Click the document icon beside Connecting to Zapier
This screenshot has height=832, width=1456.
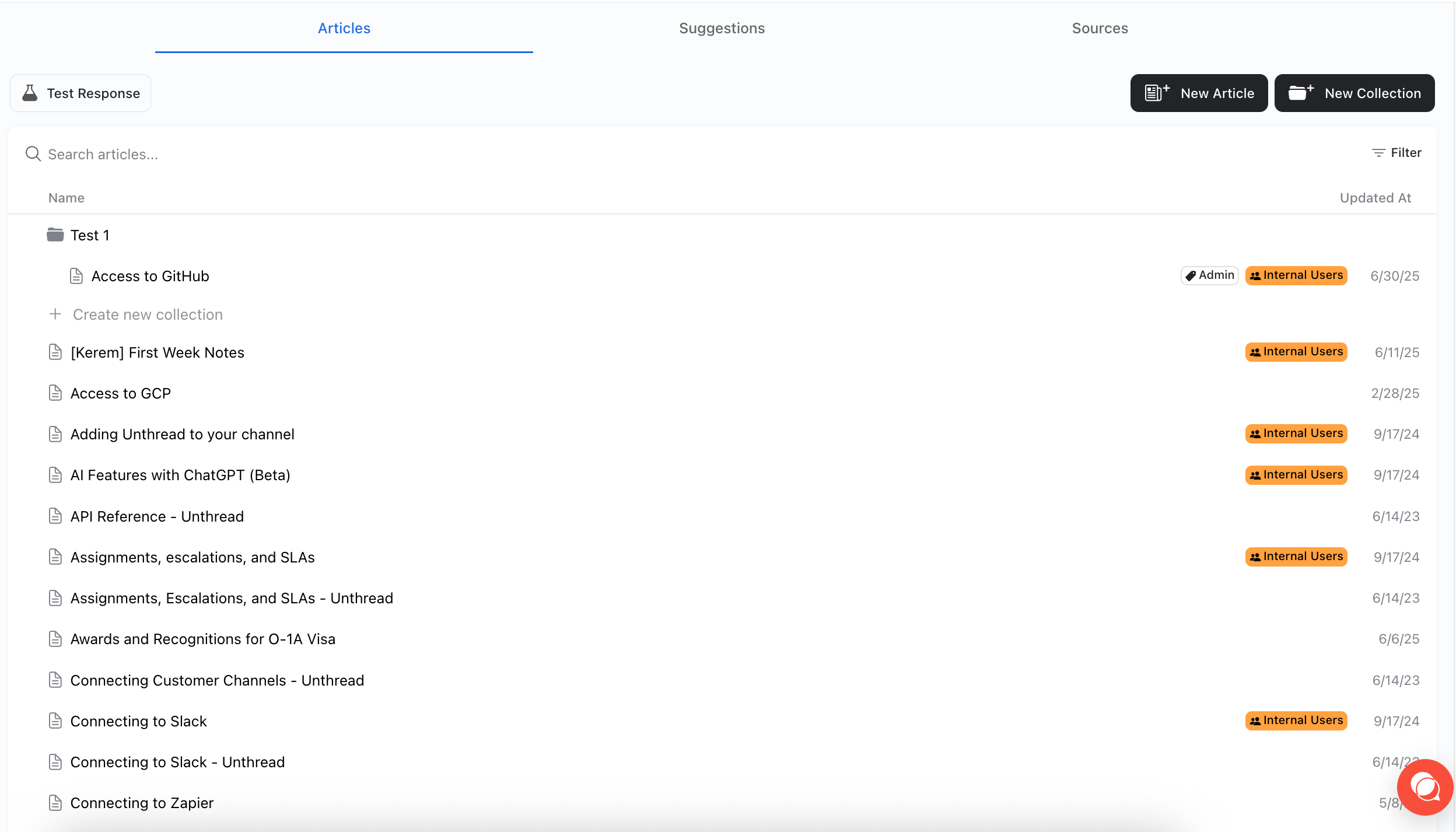55,802
